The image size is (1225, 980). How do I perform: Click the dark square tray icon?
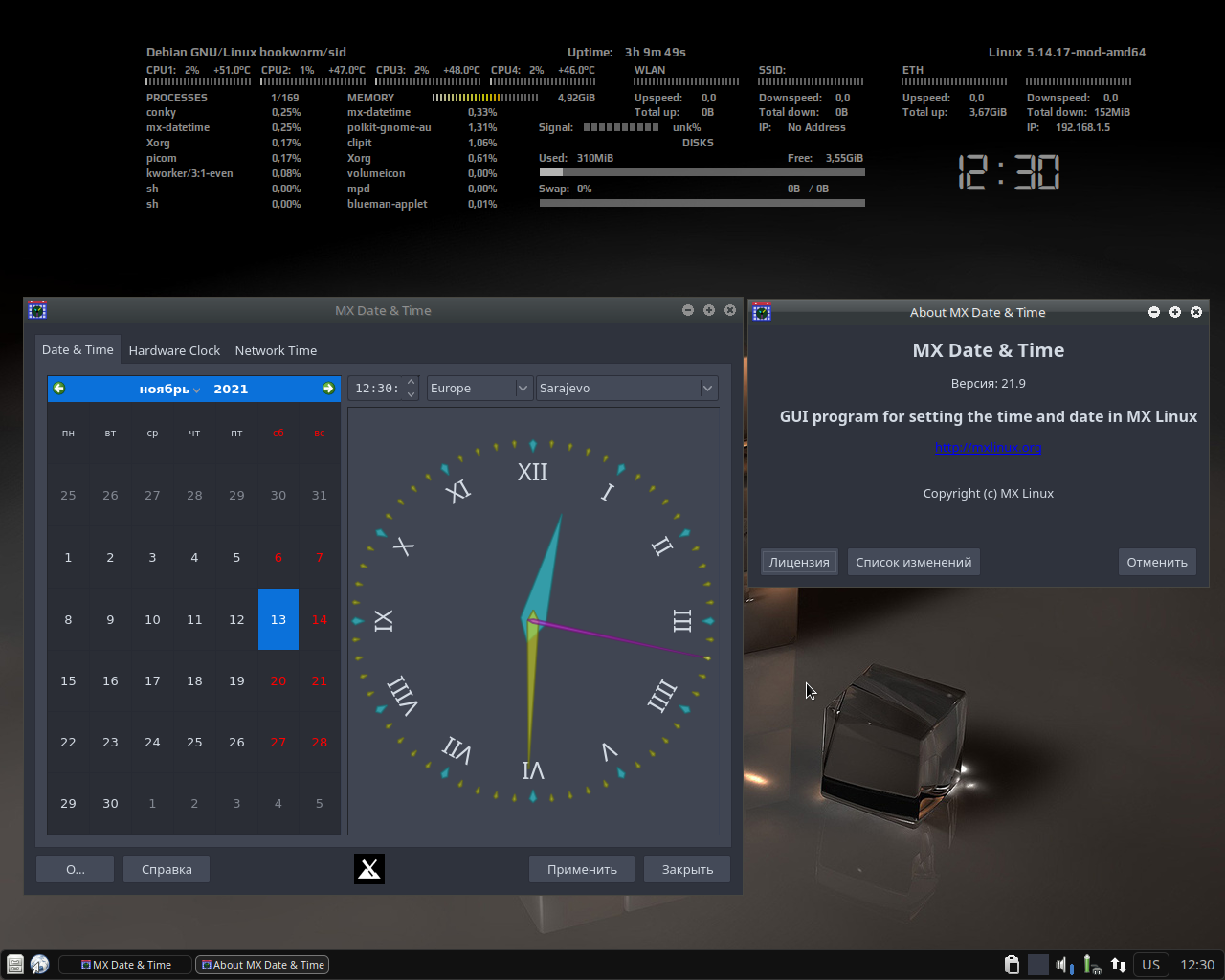tap(1038, 965)
